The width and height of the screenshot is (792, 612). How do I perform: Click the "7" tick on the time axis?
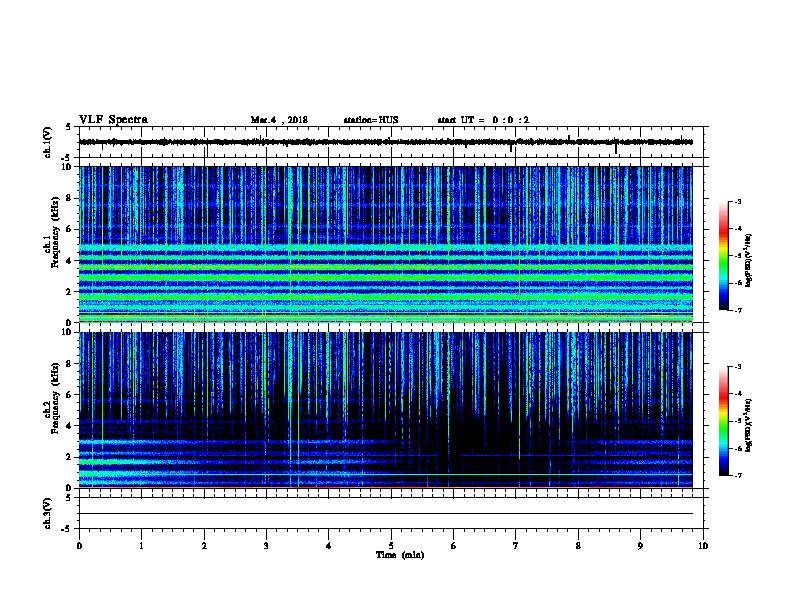pyautogui.click(x=516, y=546)
